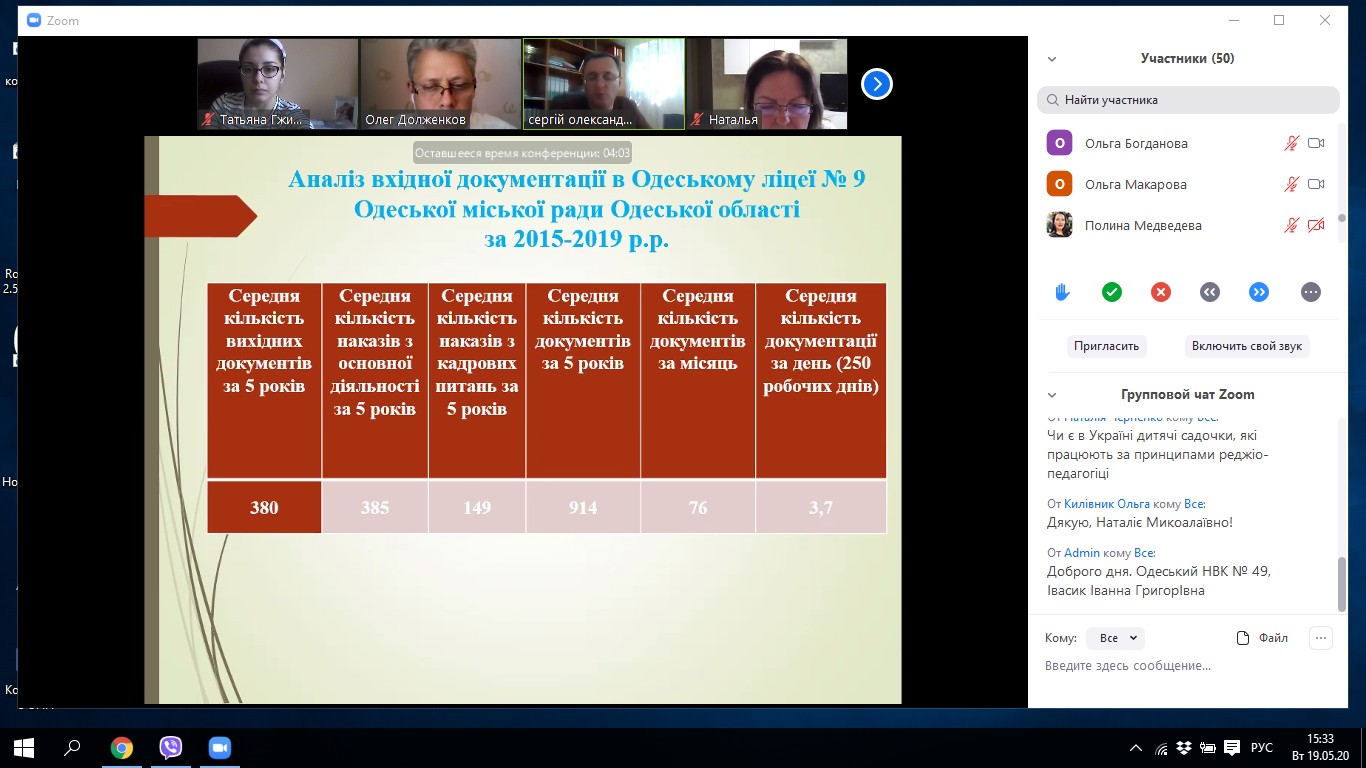
Task: Open more reactions via gray ellipsis icon
Action: [x=1311, y=292]
